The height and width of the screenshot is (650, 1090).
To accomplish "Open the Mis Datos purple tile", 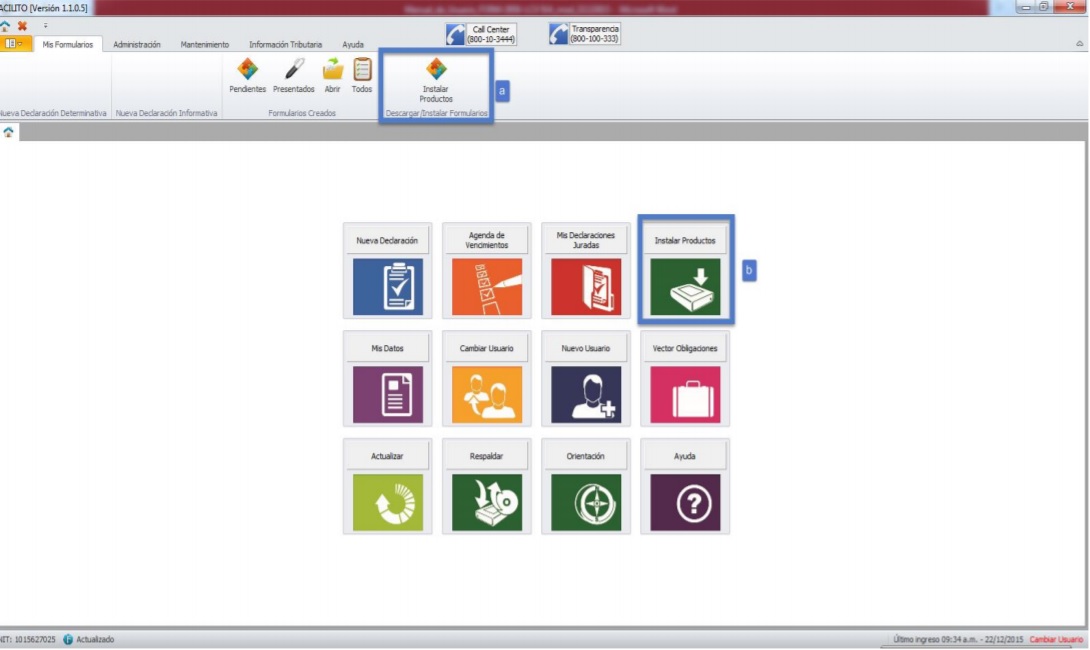I will click(x=388, y=394).
